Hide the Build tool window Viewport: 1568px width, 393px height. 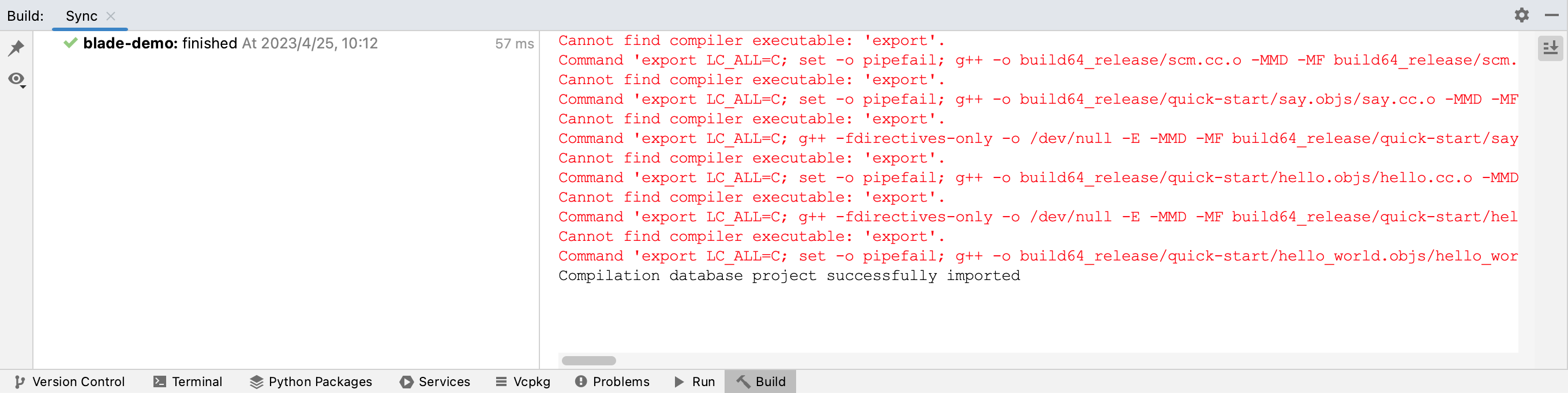coord(1552,15)
